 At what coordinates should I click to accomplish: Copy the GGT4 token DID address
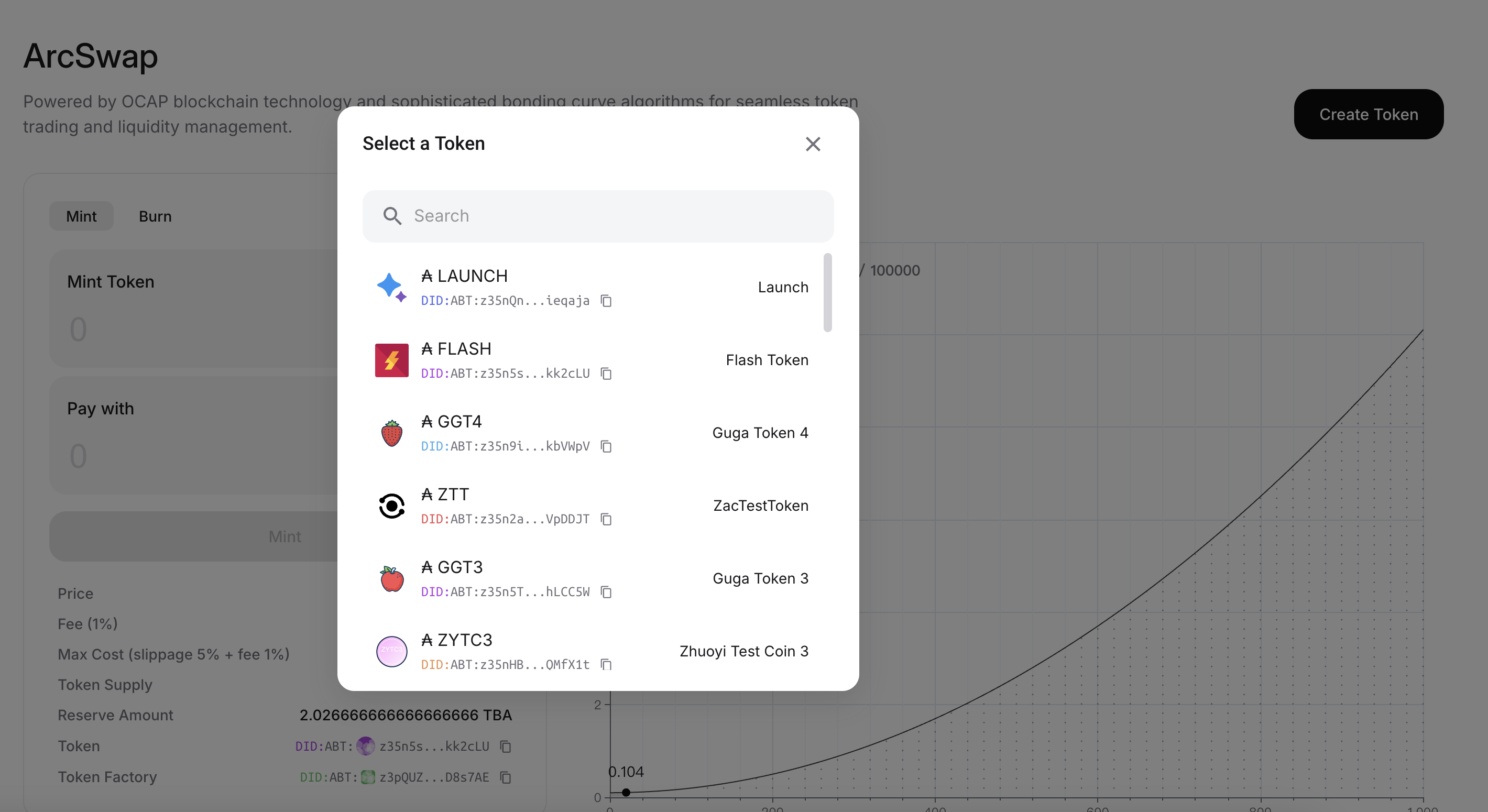tap(606, 446)
